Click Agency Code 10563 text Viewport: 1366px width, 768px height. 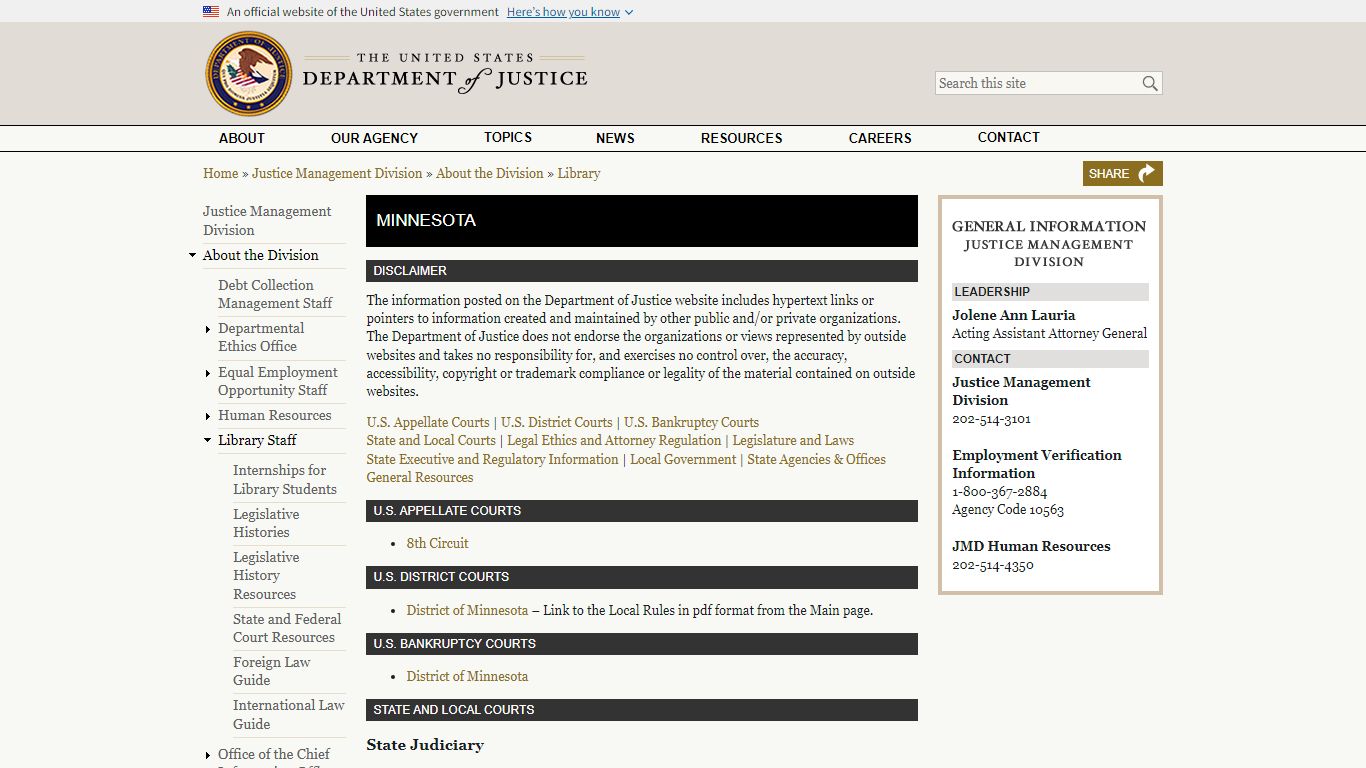coord(1008,510)
